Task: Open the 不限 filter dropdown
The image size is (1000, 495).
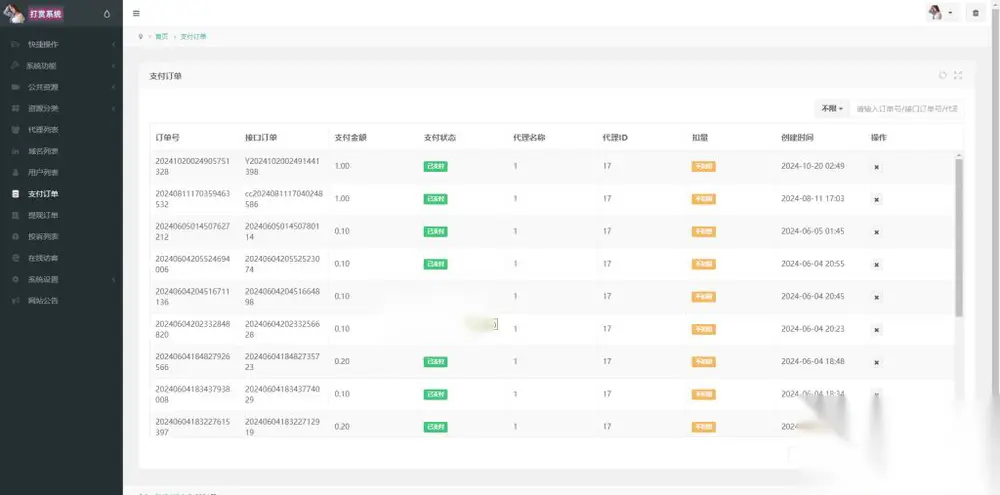Action: coord(832,109)
